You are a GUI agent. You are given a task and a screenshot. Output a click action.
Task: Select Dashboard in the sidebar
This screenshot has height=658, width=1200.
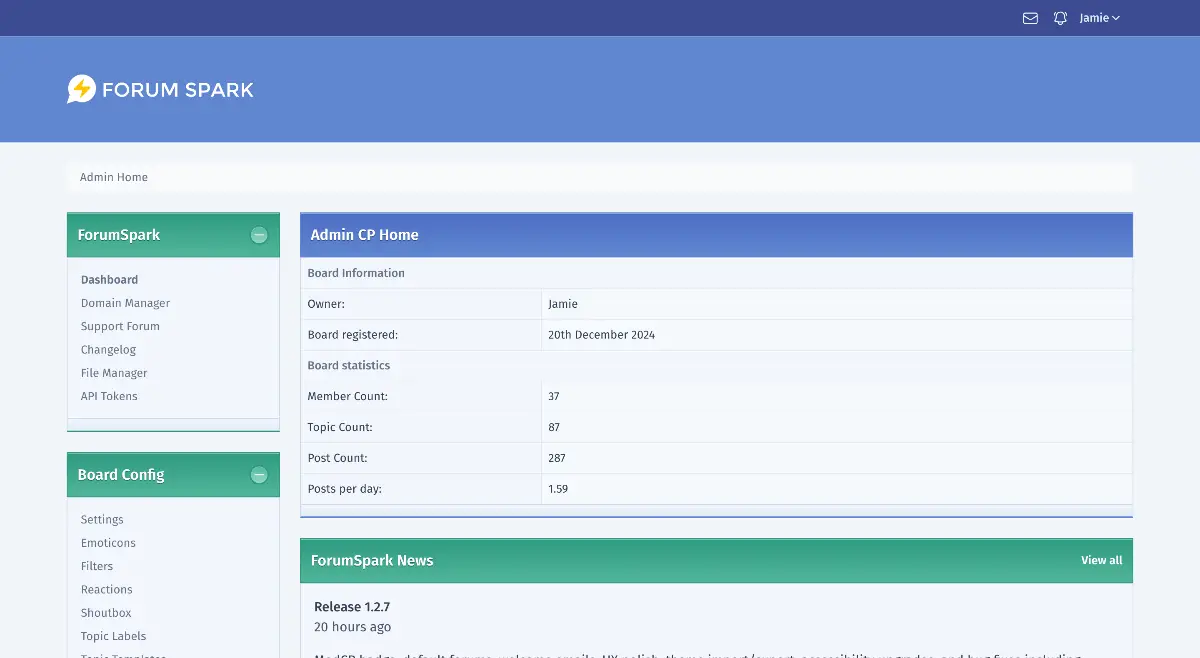109,280
